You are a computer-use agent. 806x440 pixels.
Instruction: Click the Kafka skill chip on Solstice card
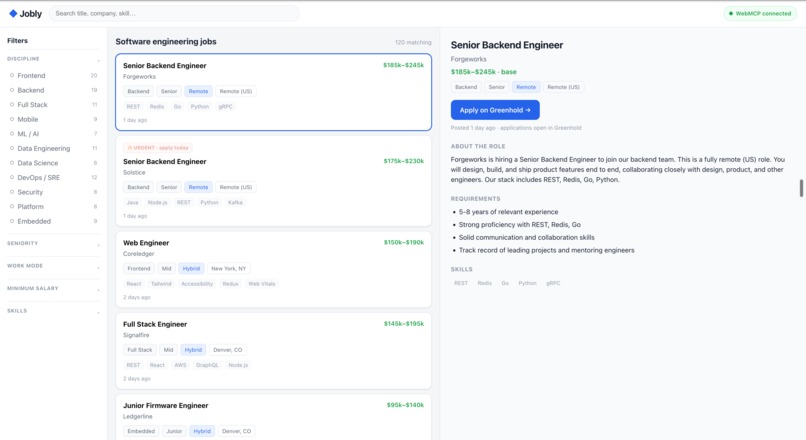point(235,203)
